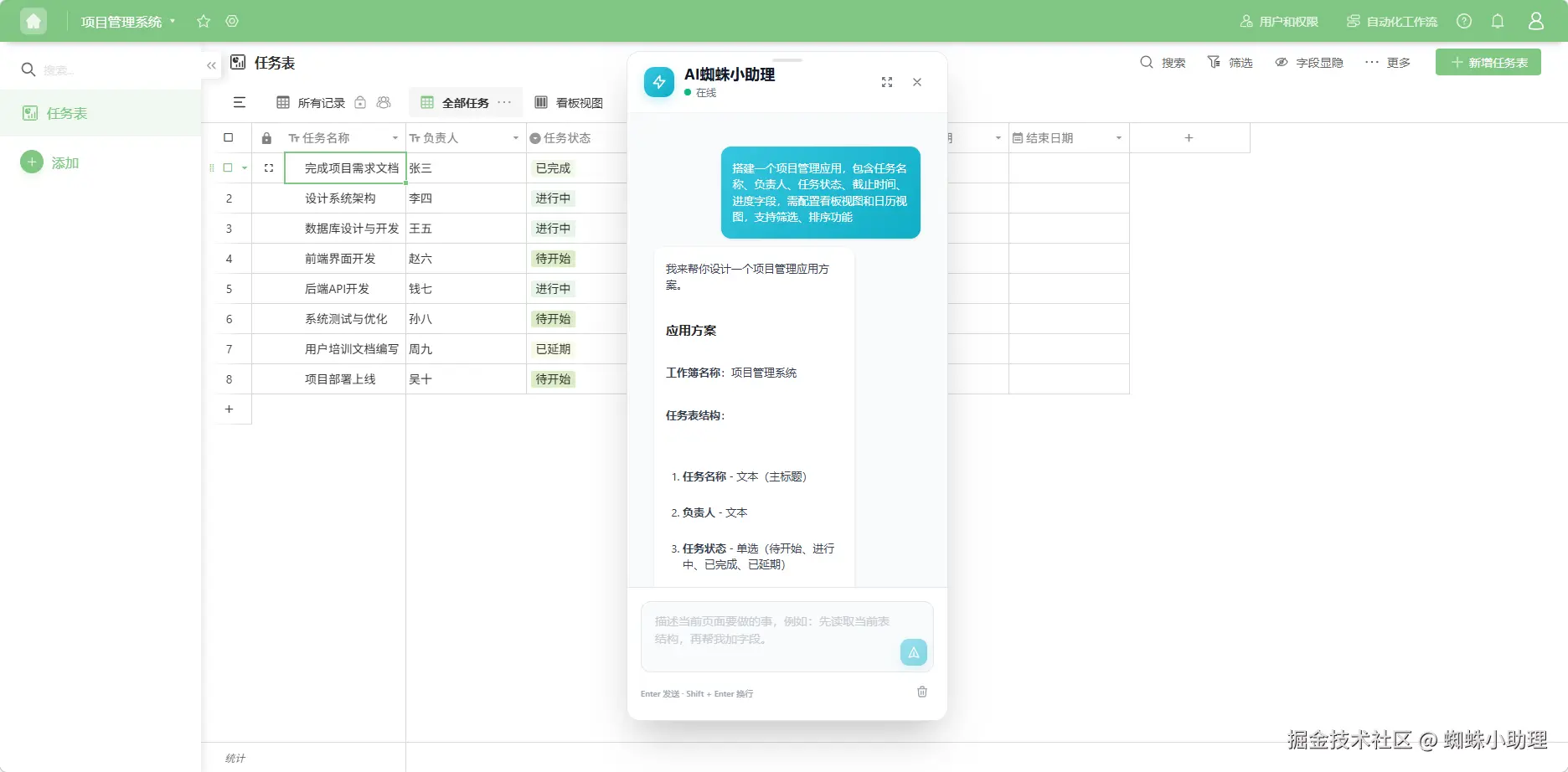Check the first row's checkbox
Screen dimensions: 1568x772
(228, 167)
